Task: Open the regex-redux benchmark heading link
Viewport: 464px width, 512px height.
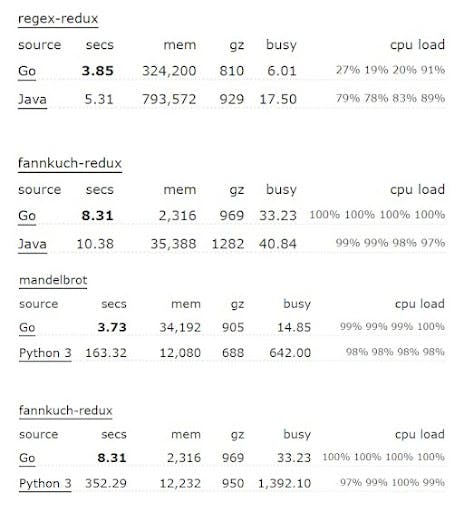Action: (x=58, y=19)
